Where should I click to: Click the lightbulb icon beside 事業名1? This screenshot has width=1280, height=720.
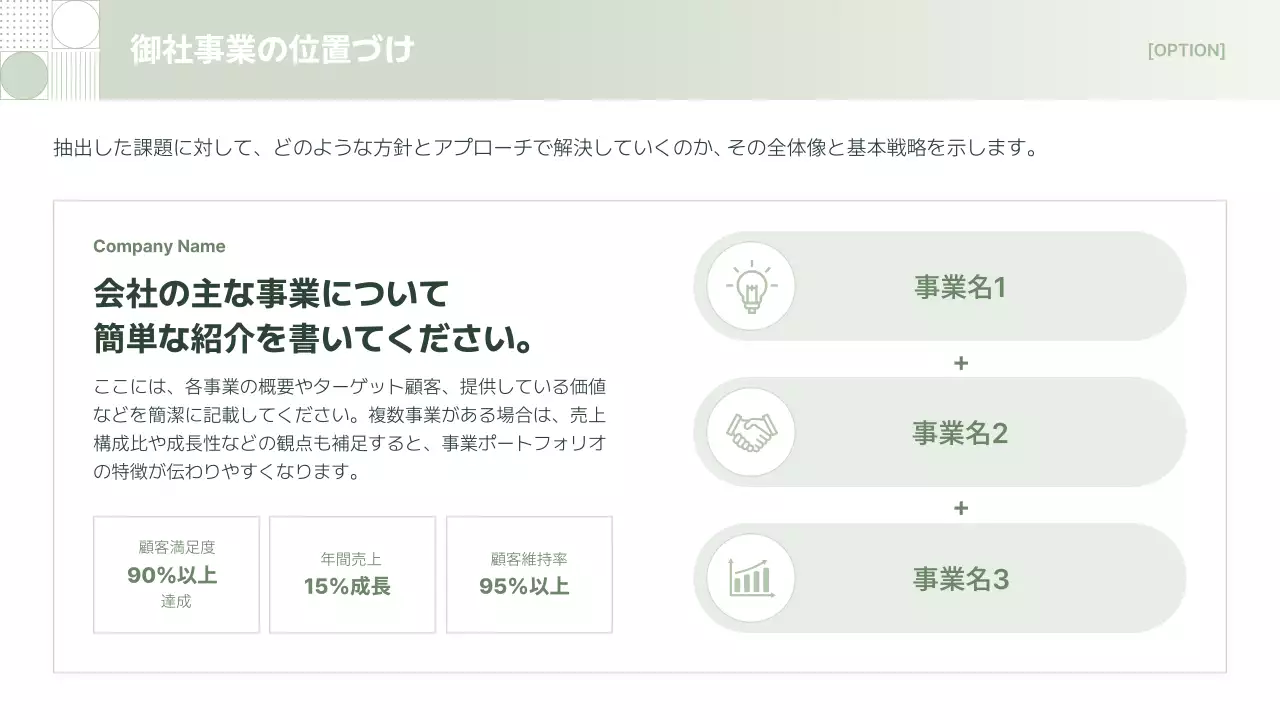point(749,286)
